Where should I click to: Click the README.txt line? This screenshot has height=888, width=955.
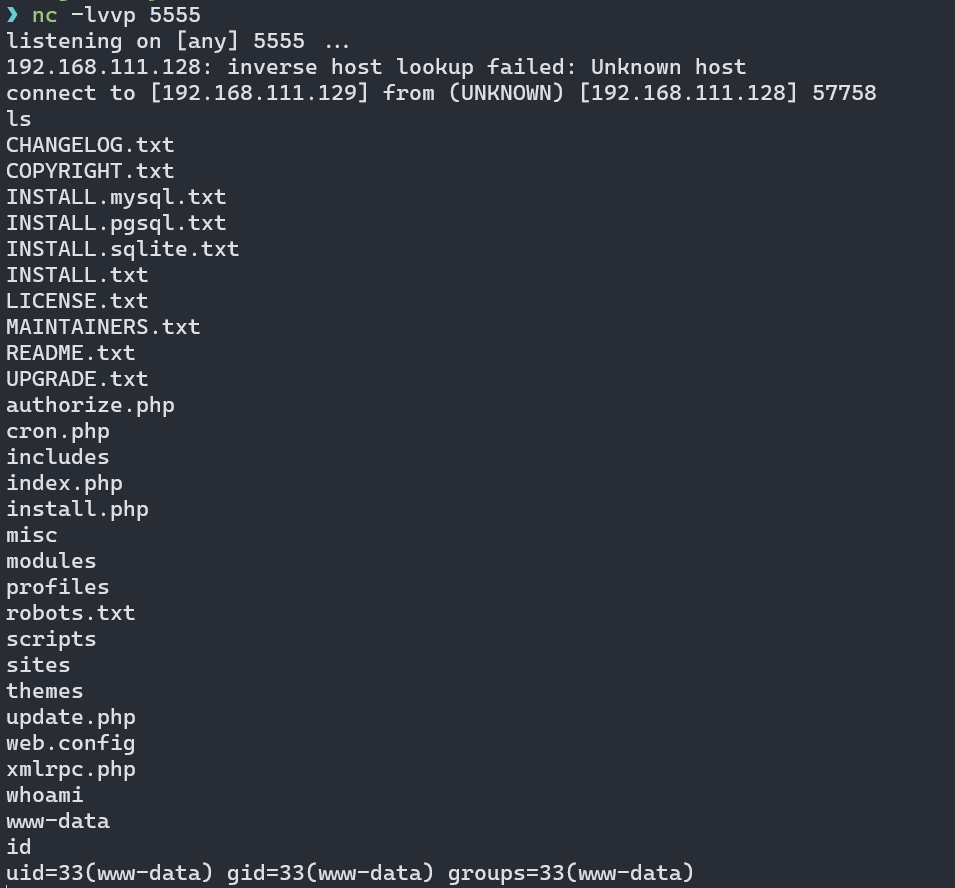click(x=71, y=353)
